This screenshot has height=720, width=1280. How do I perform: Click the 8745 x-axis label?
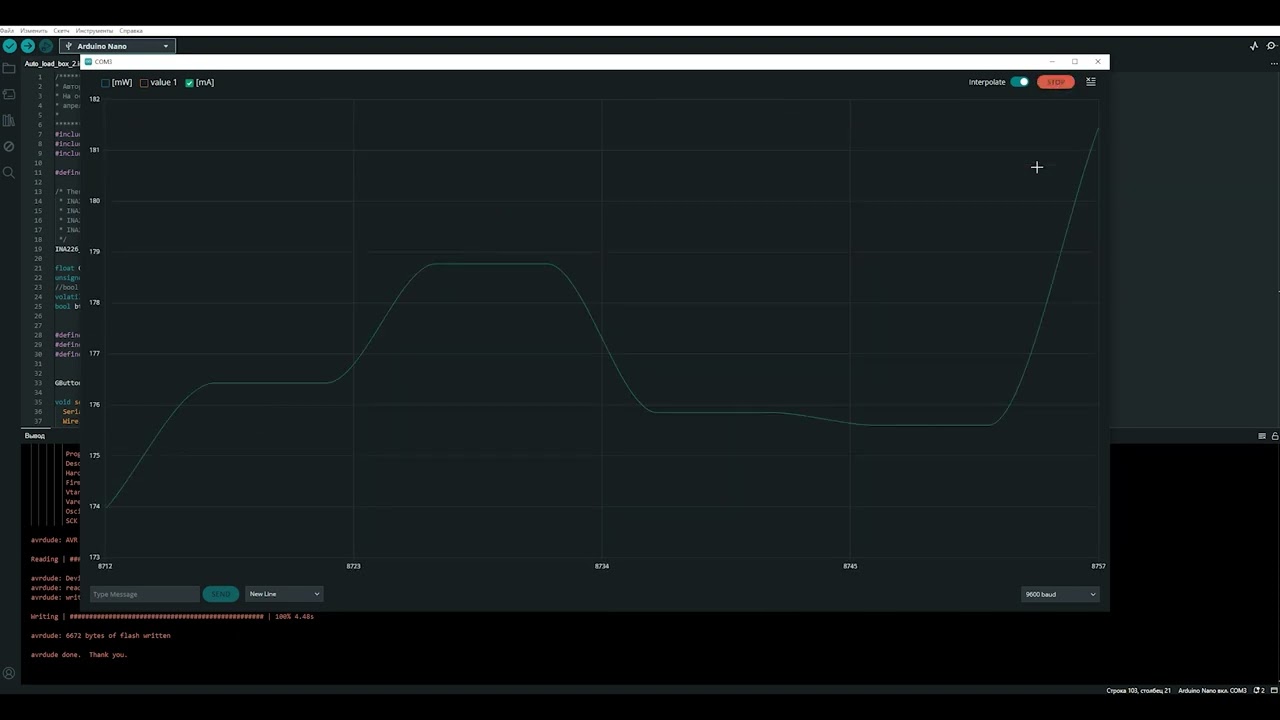tap(850, 566)
